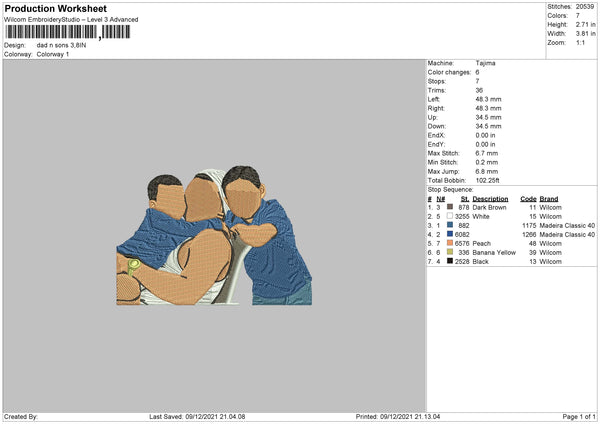Image resolution: width=600 pixels, height=424 pixels.
Task: Click the EndX value 0.00 in
Action: [485, 135]
